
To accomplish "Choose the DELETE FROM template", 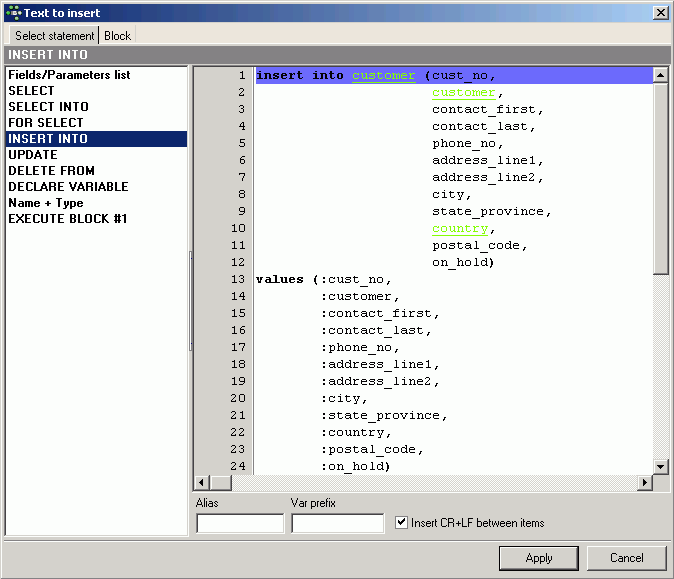I will click(x=96, y=171).
